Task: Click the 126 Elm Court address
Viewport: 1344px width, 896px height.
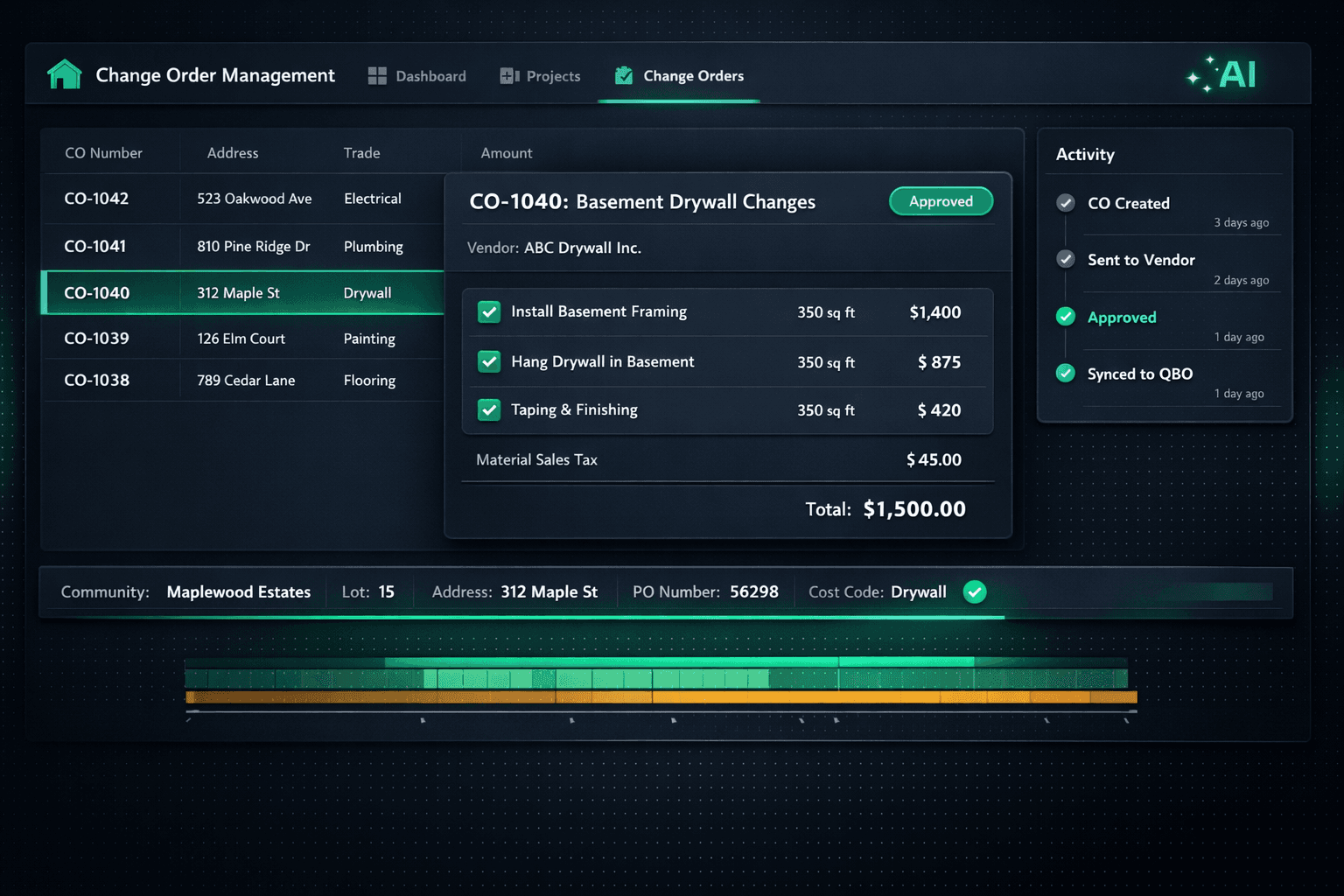Action: click(x=241, y=339)
